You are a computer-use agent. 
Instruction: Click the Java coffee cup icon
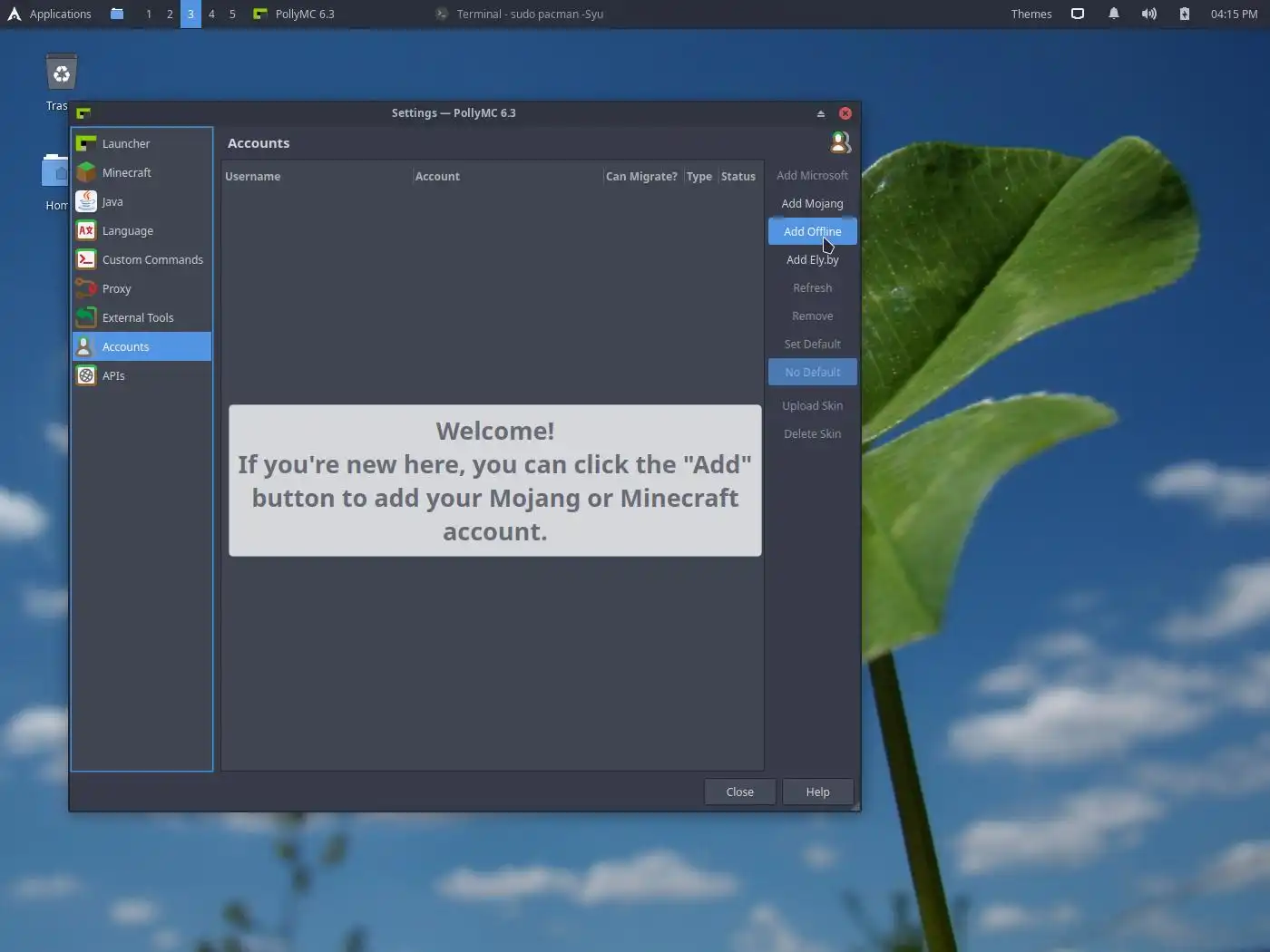point(86,201)
